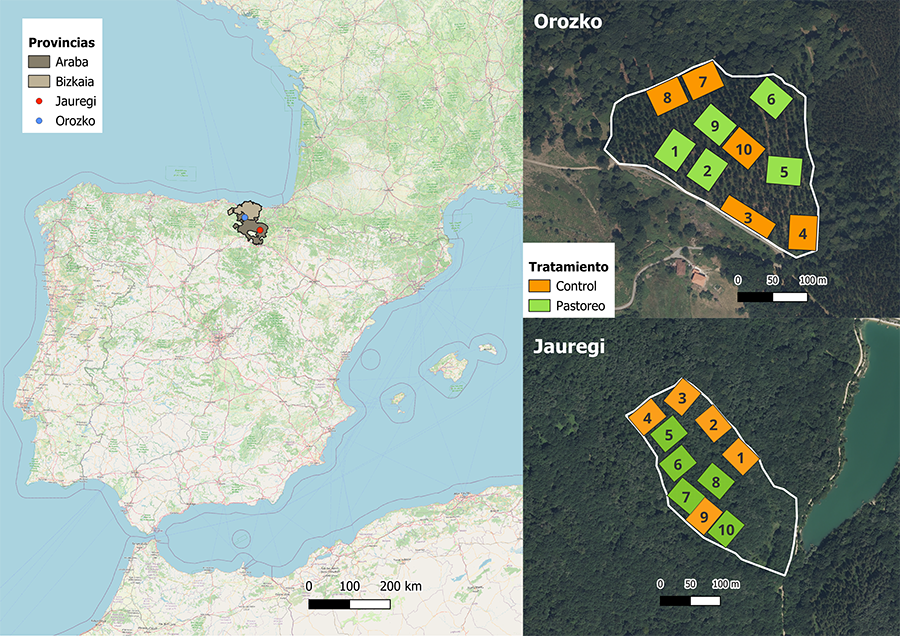
Task: Click the meter scale bar in the Jauregi panel
Action: point(690,600)
